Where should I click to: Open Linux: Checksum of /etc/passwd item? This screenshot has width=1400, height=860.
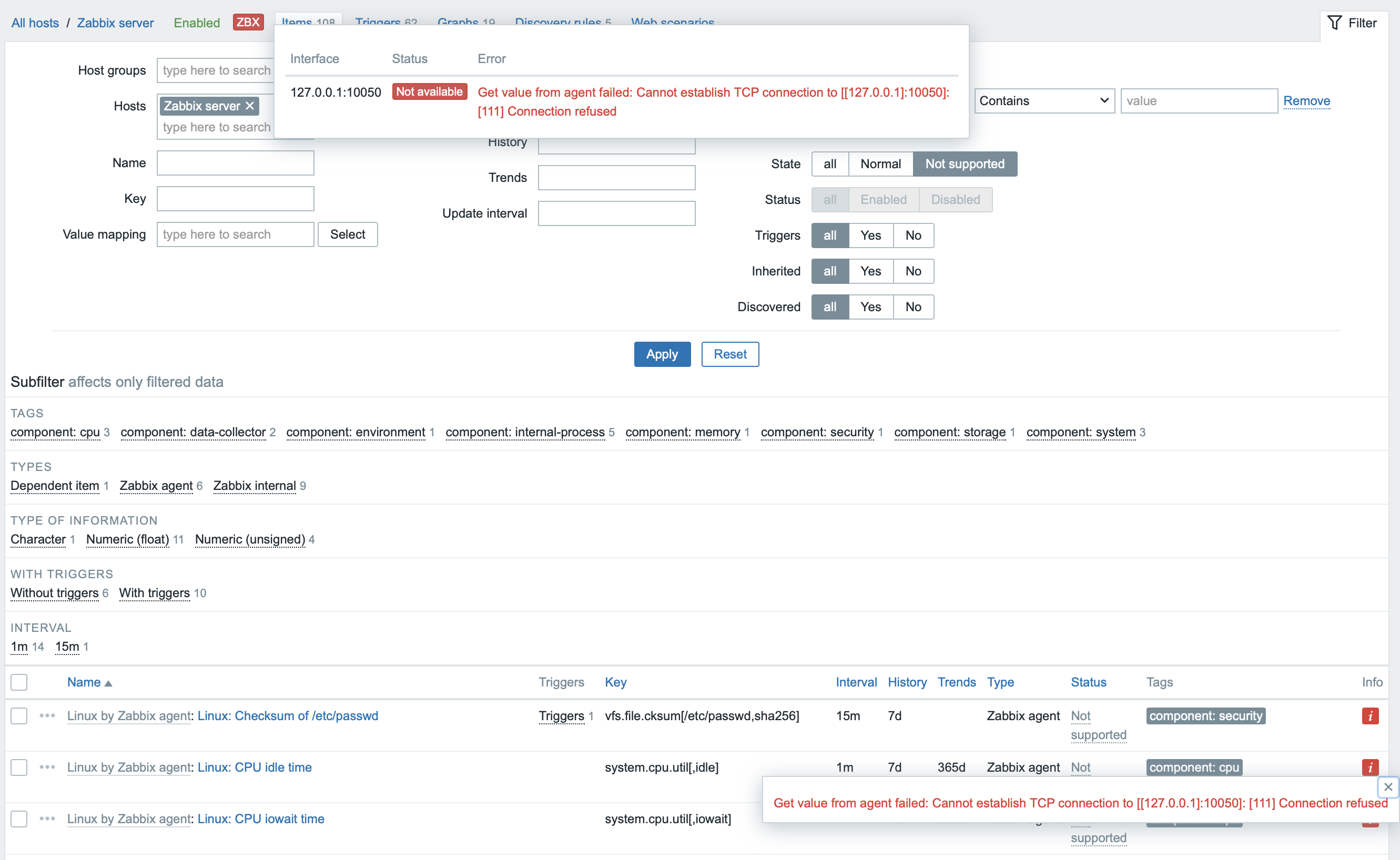(x=287, y=715)
